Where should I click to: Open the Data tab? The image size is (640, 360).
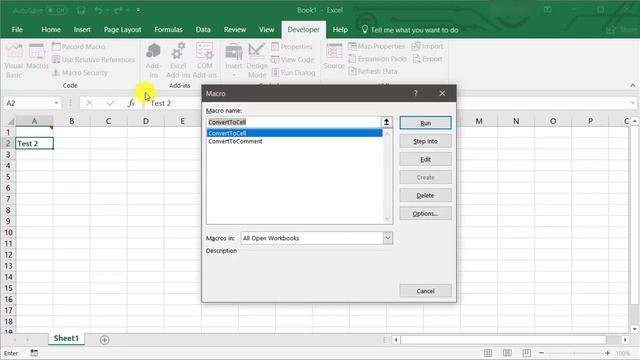tap(203, 29)
